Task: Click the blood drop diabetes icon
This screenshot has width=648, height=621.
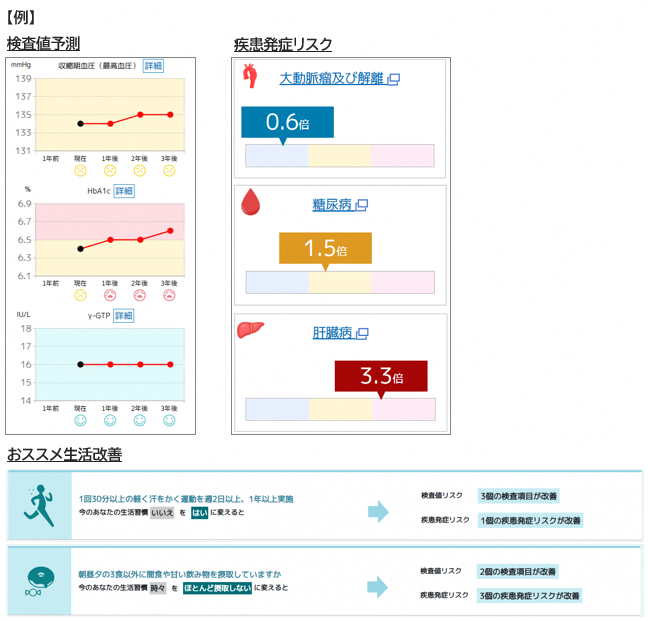Action: click(250, 202)
